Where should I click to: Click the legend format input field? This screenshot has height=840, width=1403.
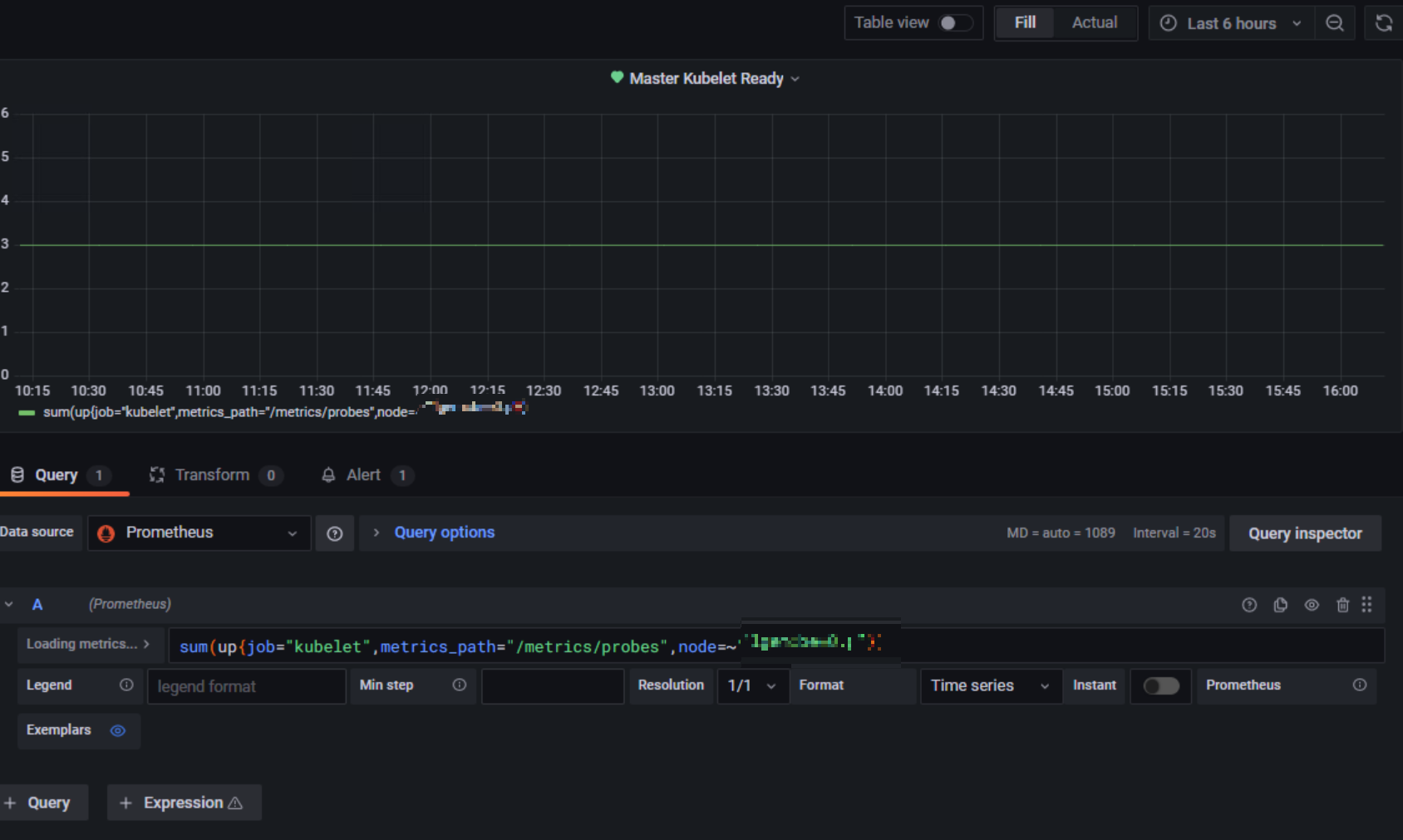[246, 686]
